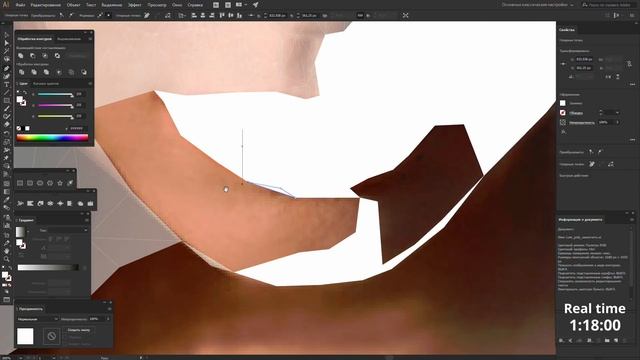Show more Transform options ellipsis

(632, 84)
